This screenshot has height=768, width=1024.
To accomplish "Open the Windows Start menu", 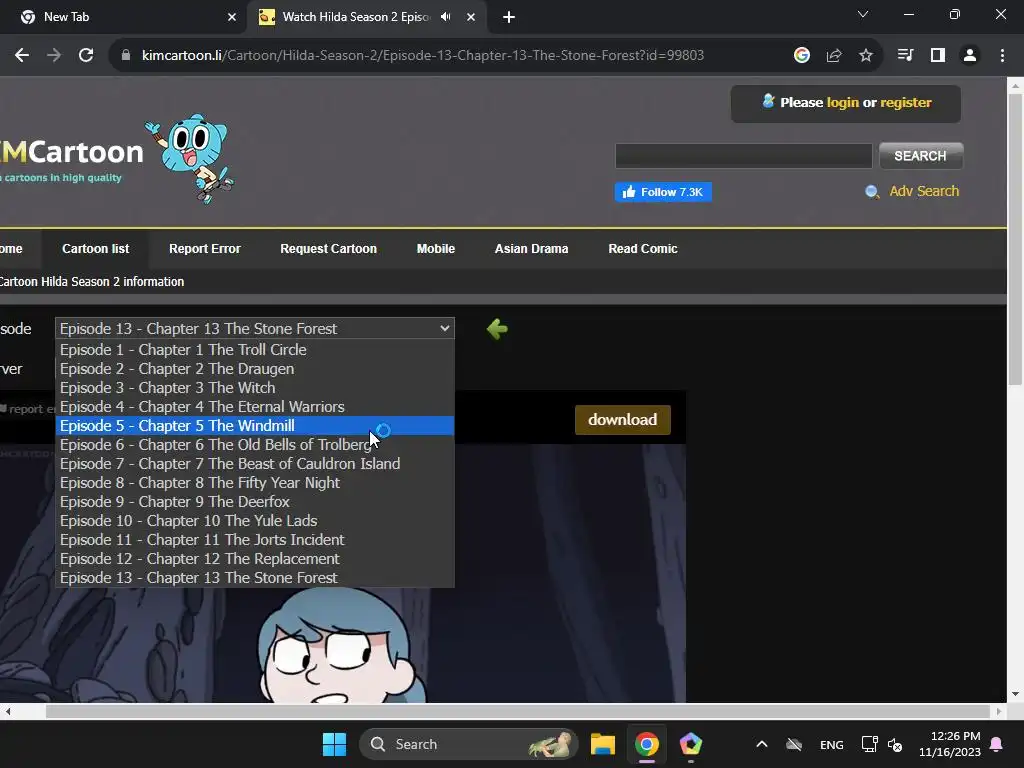I will tap(334, 744).
